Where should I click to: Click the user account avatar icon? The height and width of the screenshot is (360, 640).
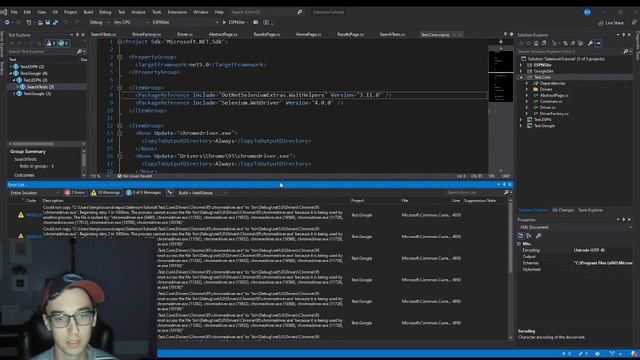click(x=587, y=12)
